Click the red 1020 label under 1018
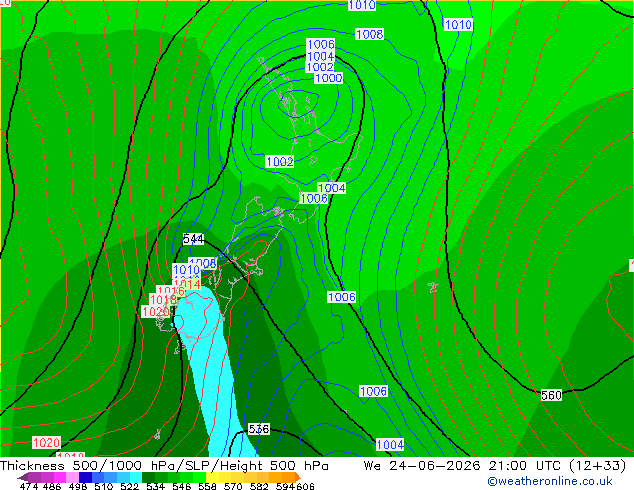634x490 pixels. [x=156, y=312]
